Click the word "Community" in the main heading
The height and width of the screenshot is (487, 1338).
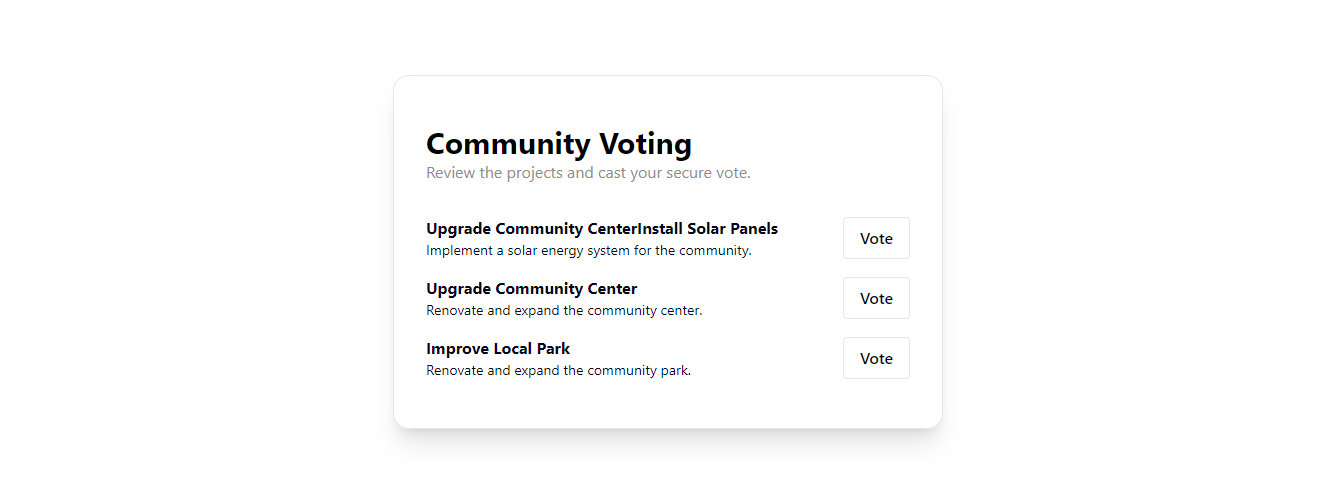click(x=508, y=144)
